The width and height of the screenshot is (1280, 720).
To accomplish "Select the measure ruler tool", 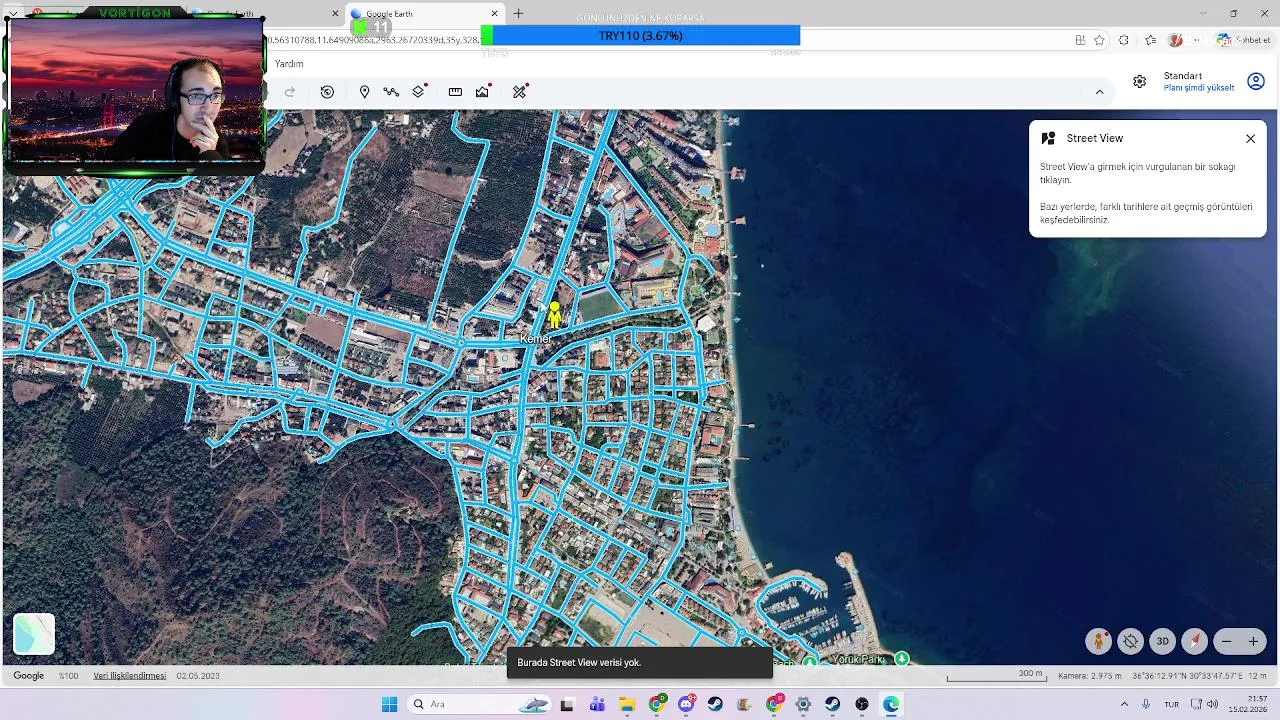I will [455, 92].
